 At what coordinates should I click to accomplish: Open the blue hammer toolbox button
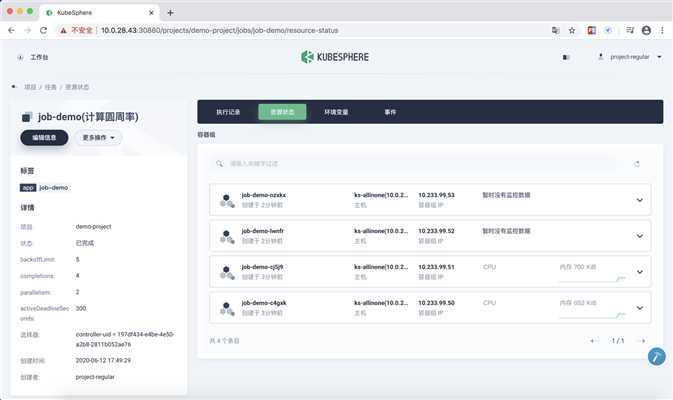point(657,357)
